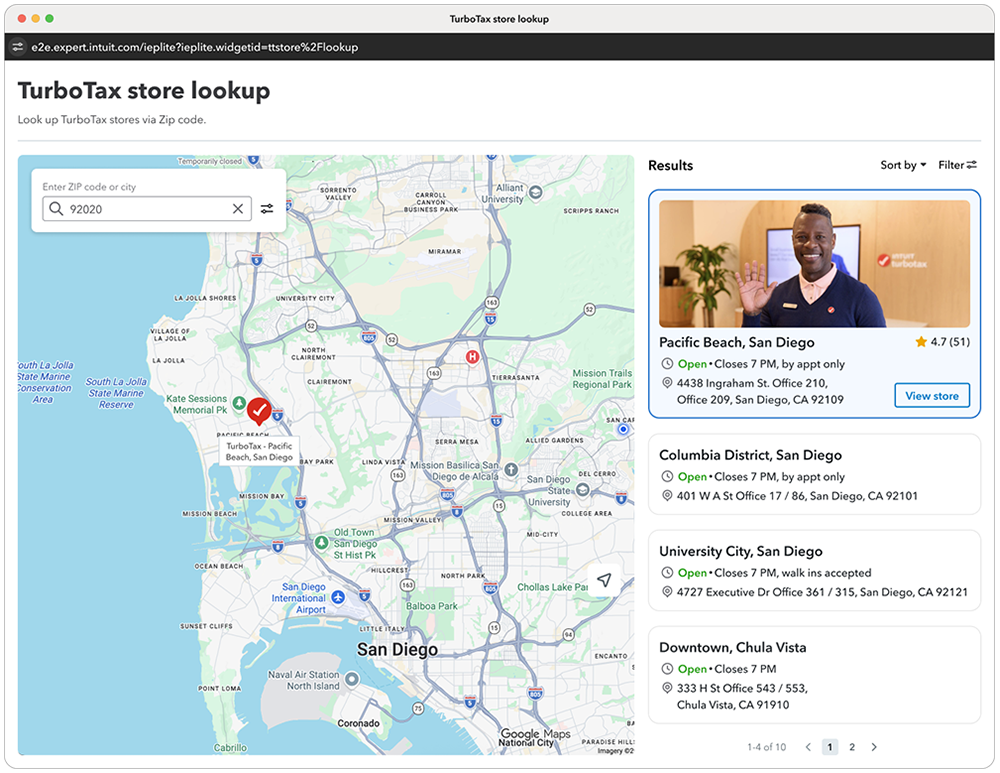Open the Downtown, Chula Vista result
Viewport: 1000px width, 773px height.
pos(814,675)
